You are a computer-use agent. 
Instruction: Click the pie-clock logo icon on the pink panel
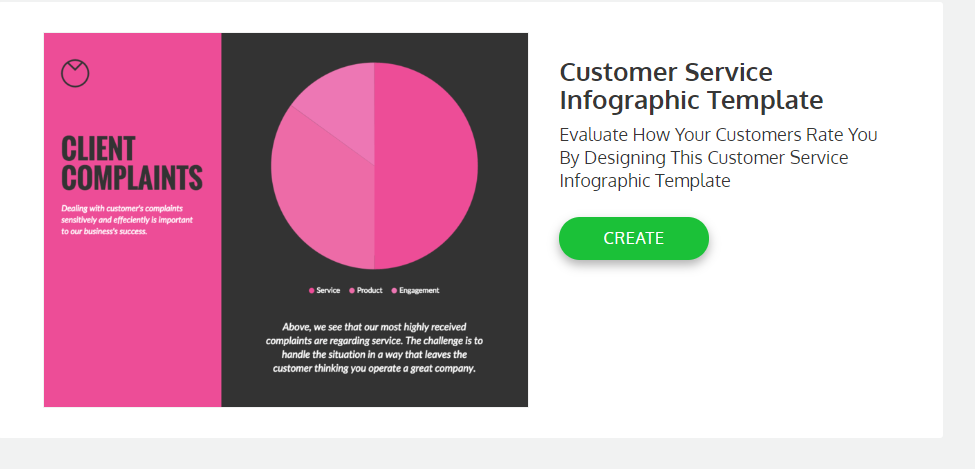pos(75,73)
